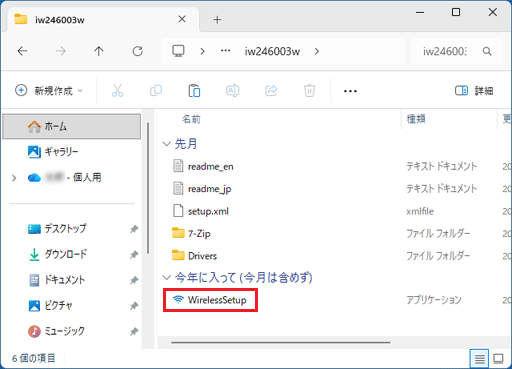
Task: Click the navigation pane vertical scrollbar
Action: (x=148, y=188)
